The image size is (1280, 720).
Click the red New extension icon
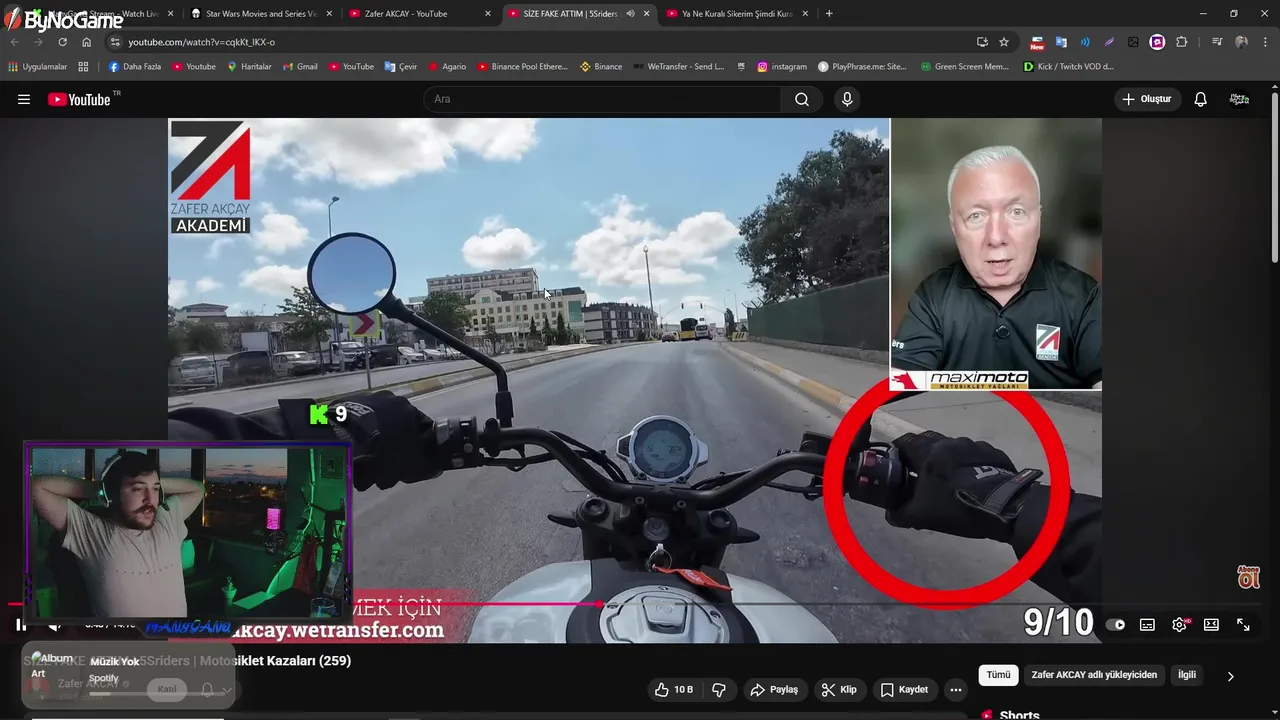click(x=1037, y=43)
